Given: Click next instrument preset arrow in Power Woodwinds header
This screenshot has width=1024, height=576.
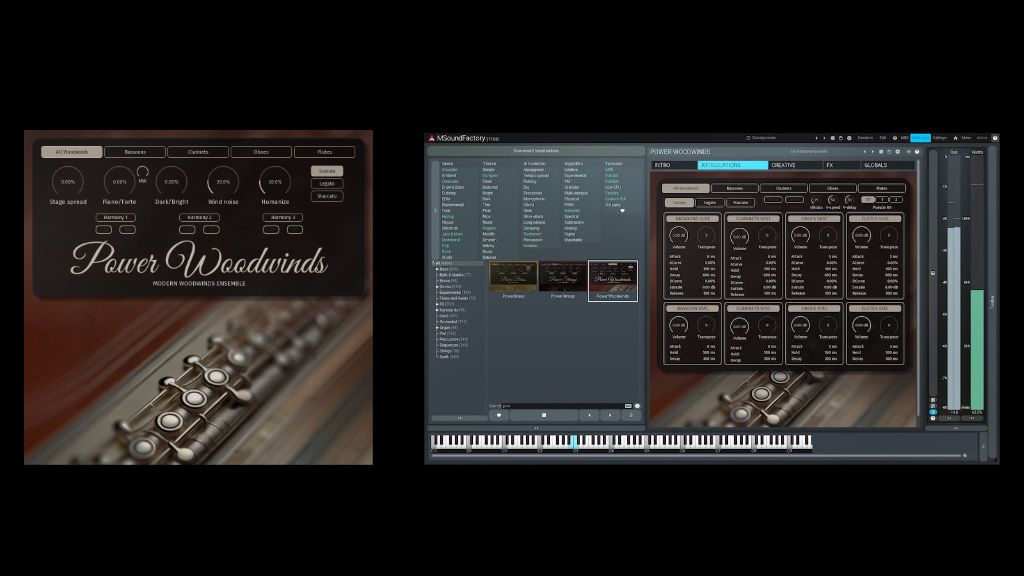Looking at the screenshot, I should tap(872, 152).
